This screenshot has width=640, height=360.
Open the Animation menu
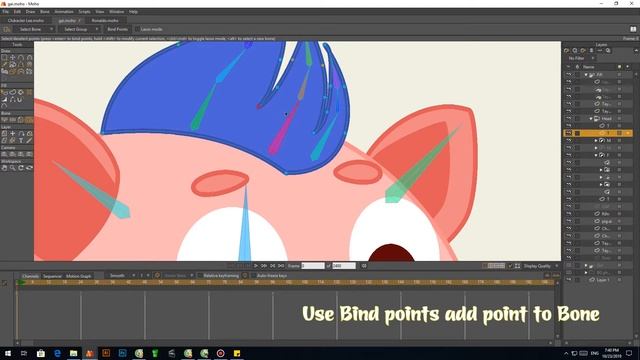[64, 12]
